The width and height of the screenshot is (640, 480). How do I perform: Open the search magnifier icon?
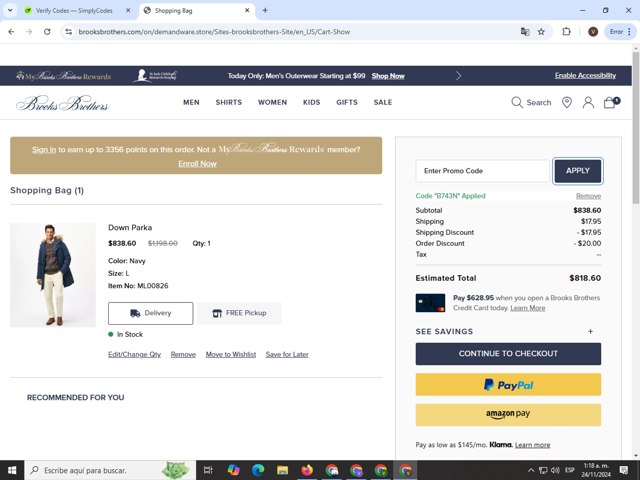(x=517, y=102)
